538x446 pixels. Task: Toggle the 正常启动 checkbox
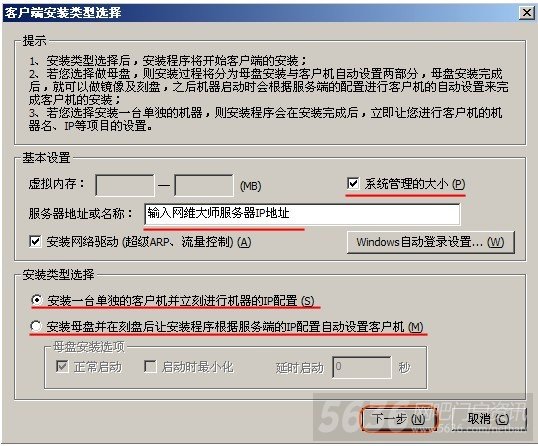click(62, 366)
